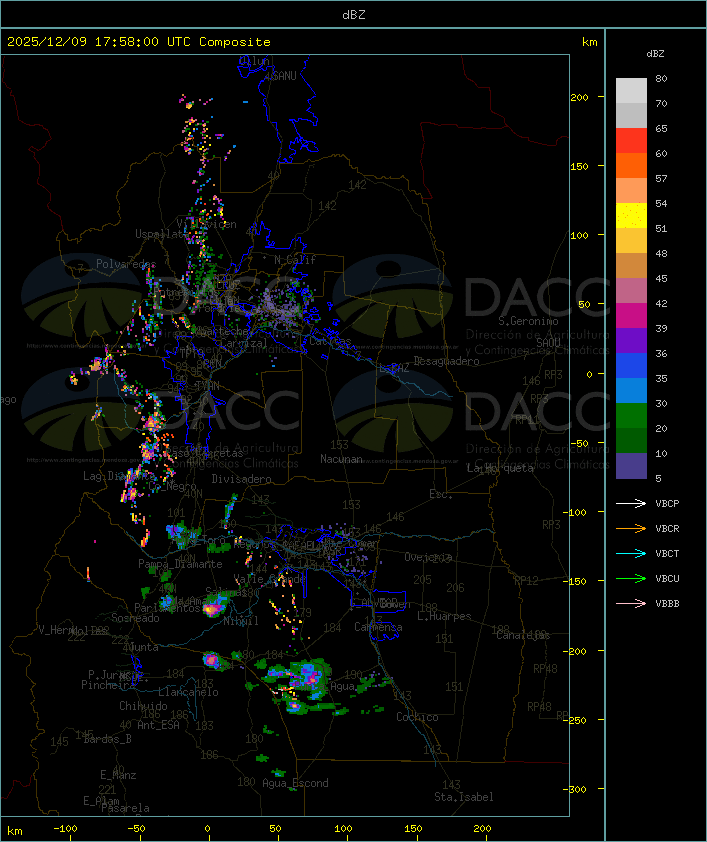This screenshot has height=842, width=707.
Task: Click the green VBCU arrow icon
Action: [631, 578]
